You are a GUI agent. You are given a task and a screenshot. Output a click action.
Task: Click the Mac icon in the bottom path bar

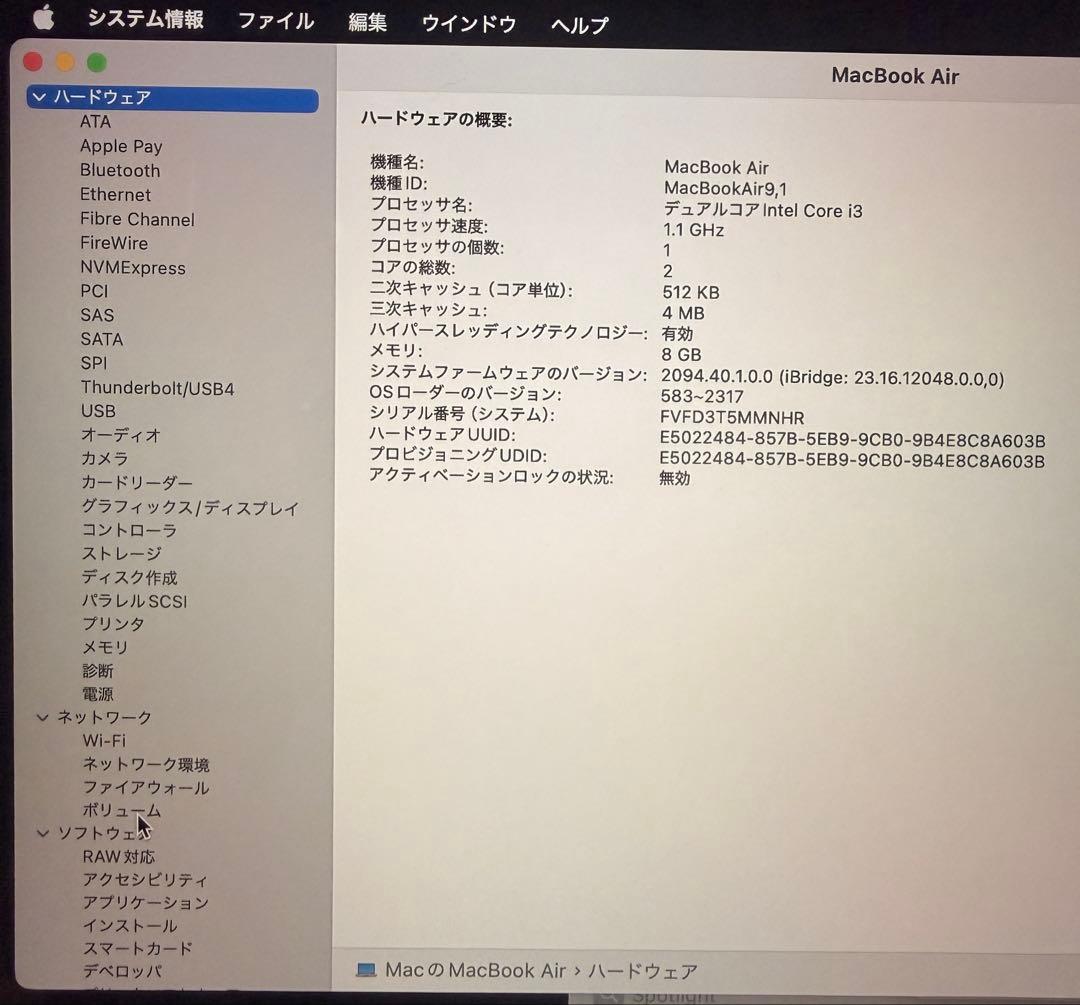coord(369,969)
